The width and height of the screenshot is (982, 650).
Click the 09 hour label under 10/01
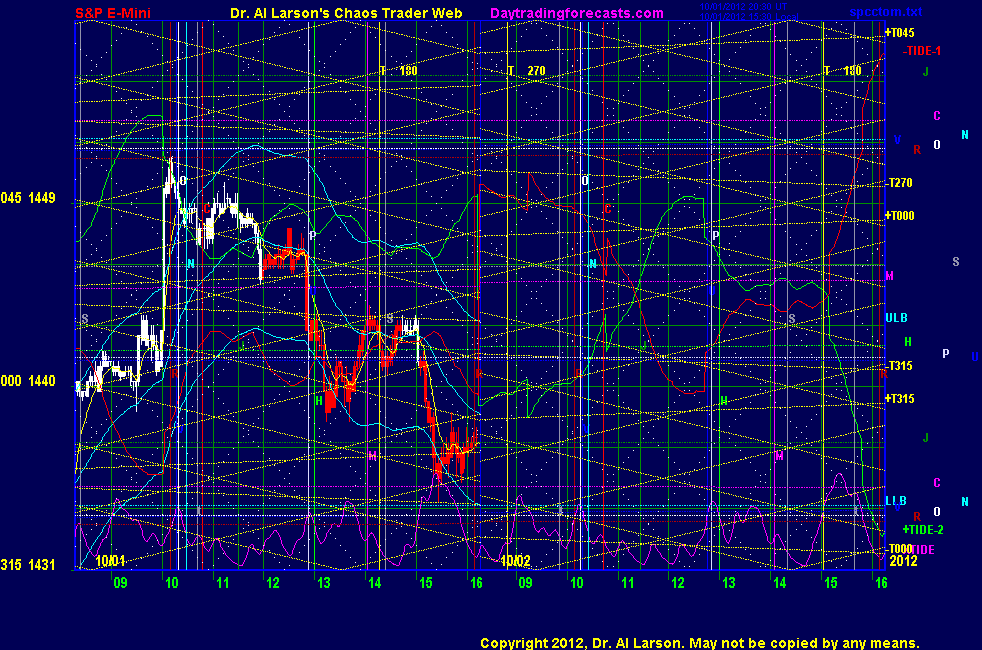pyautogui.click(x=120, y=583)
